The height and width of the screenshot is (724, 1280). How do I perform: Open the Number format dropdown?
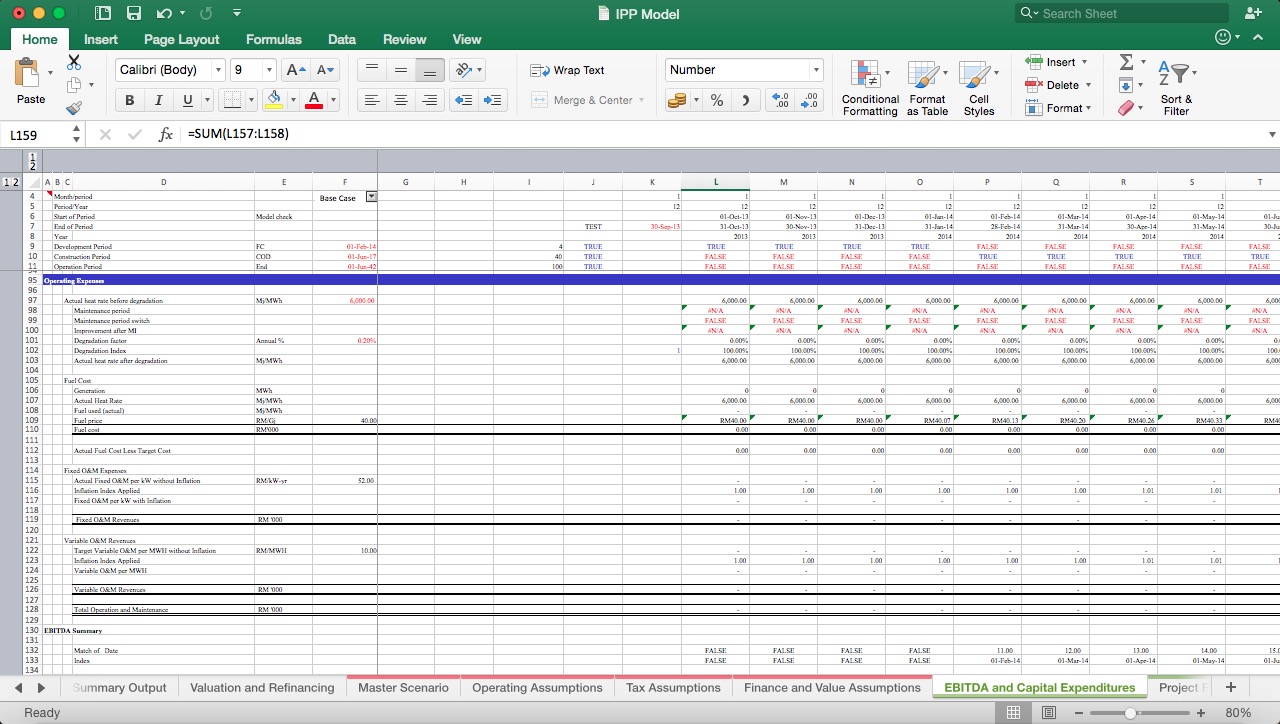click(x=815, y=70)
